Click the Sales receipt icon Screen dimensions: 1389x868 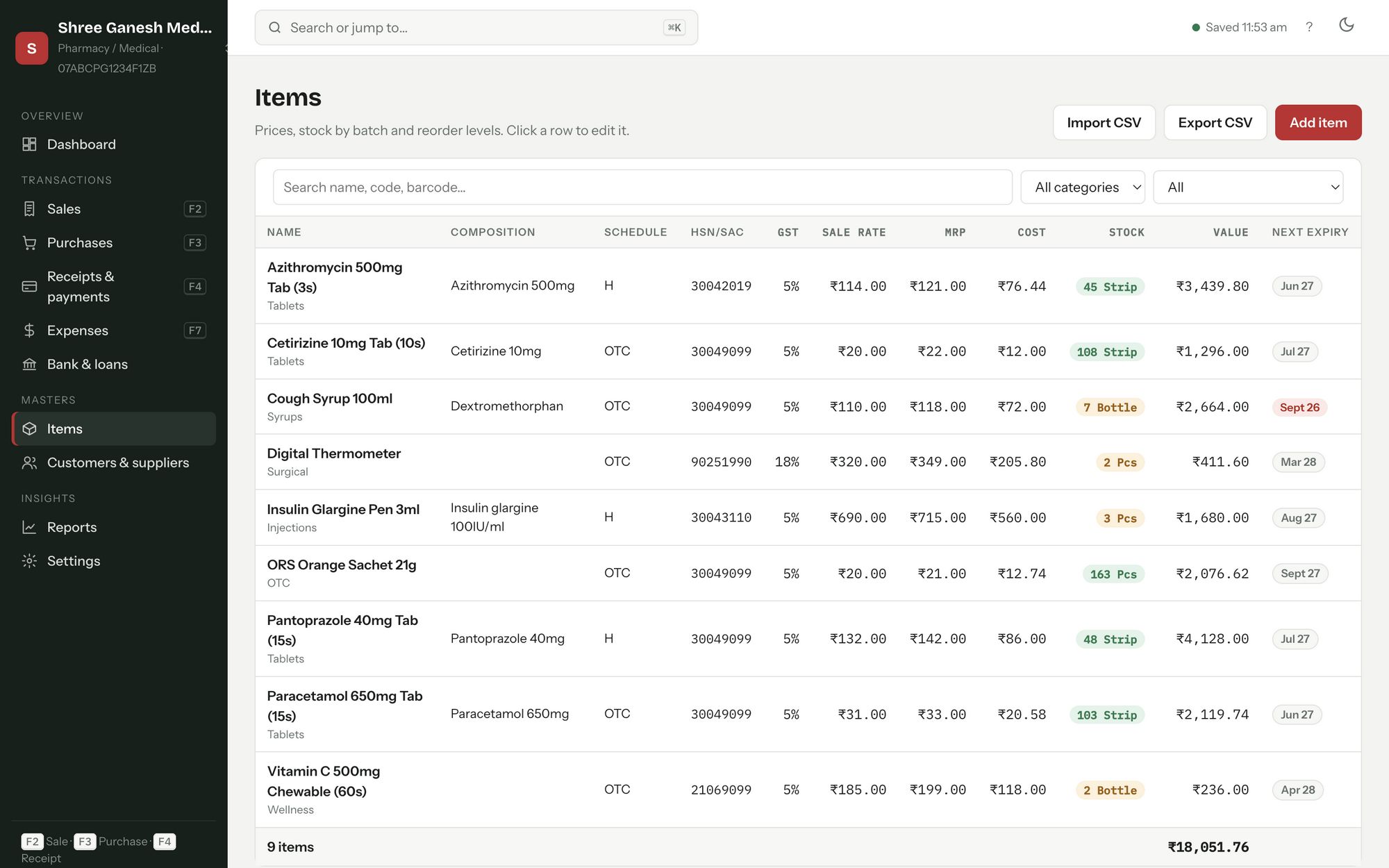click(x=29, y=209)
